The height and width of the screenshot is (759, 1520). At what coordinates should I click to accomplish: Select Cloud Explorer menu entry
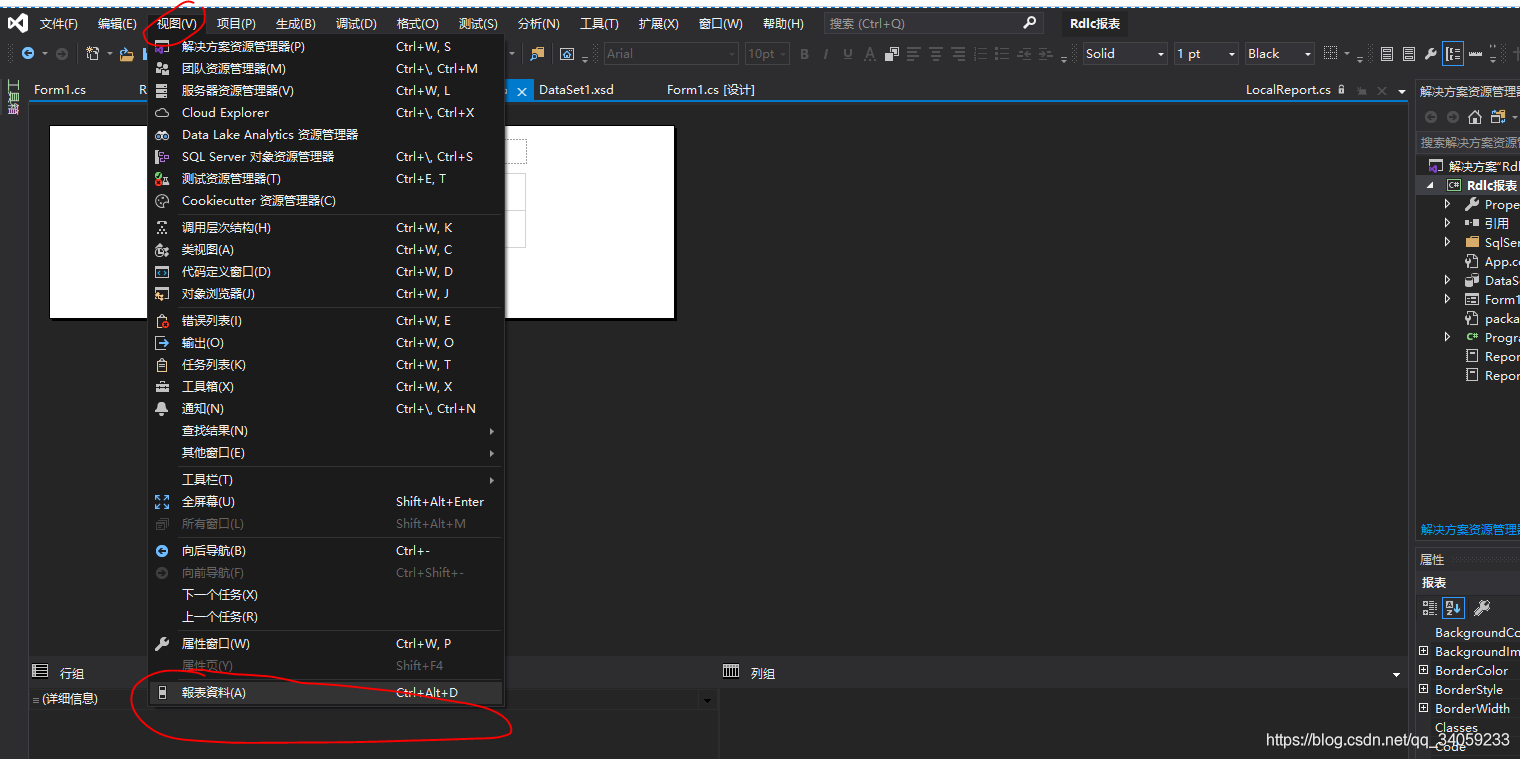tap(326, 112)
